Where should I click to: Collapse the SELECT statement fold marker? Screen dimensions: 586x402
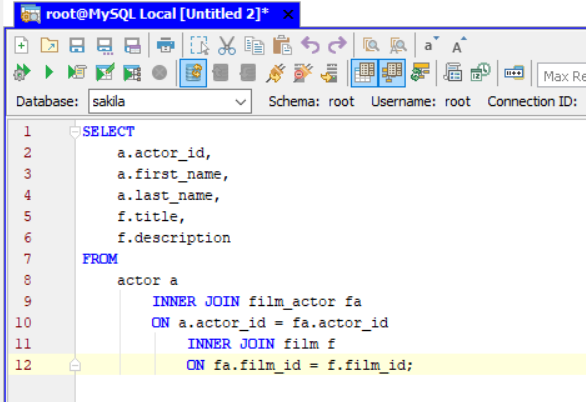[75, 132]
